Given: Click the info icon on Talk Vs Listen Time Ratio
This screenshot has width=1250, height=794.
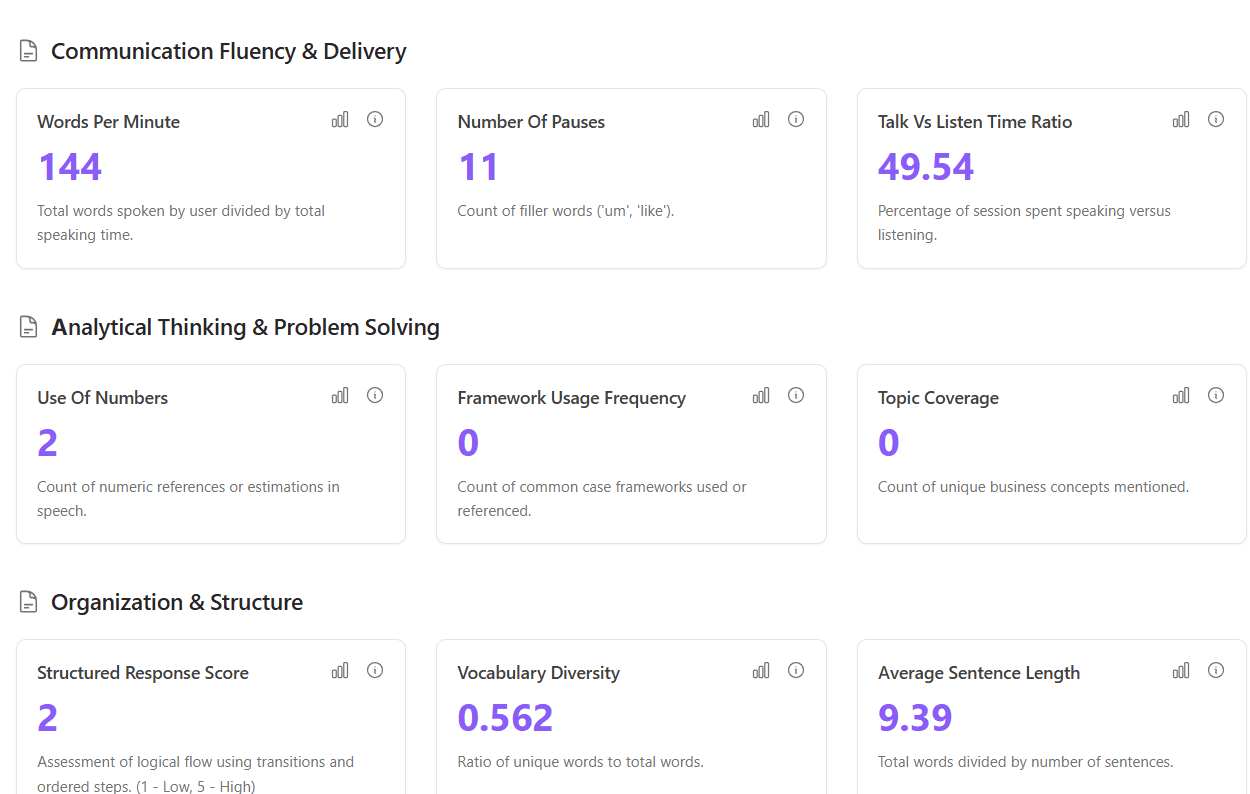Looking at the screenshot, I should 1216,118.
